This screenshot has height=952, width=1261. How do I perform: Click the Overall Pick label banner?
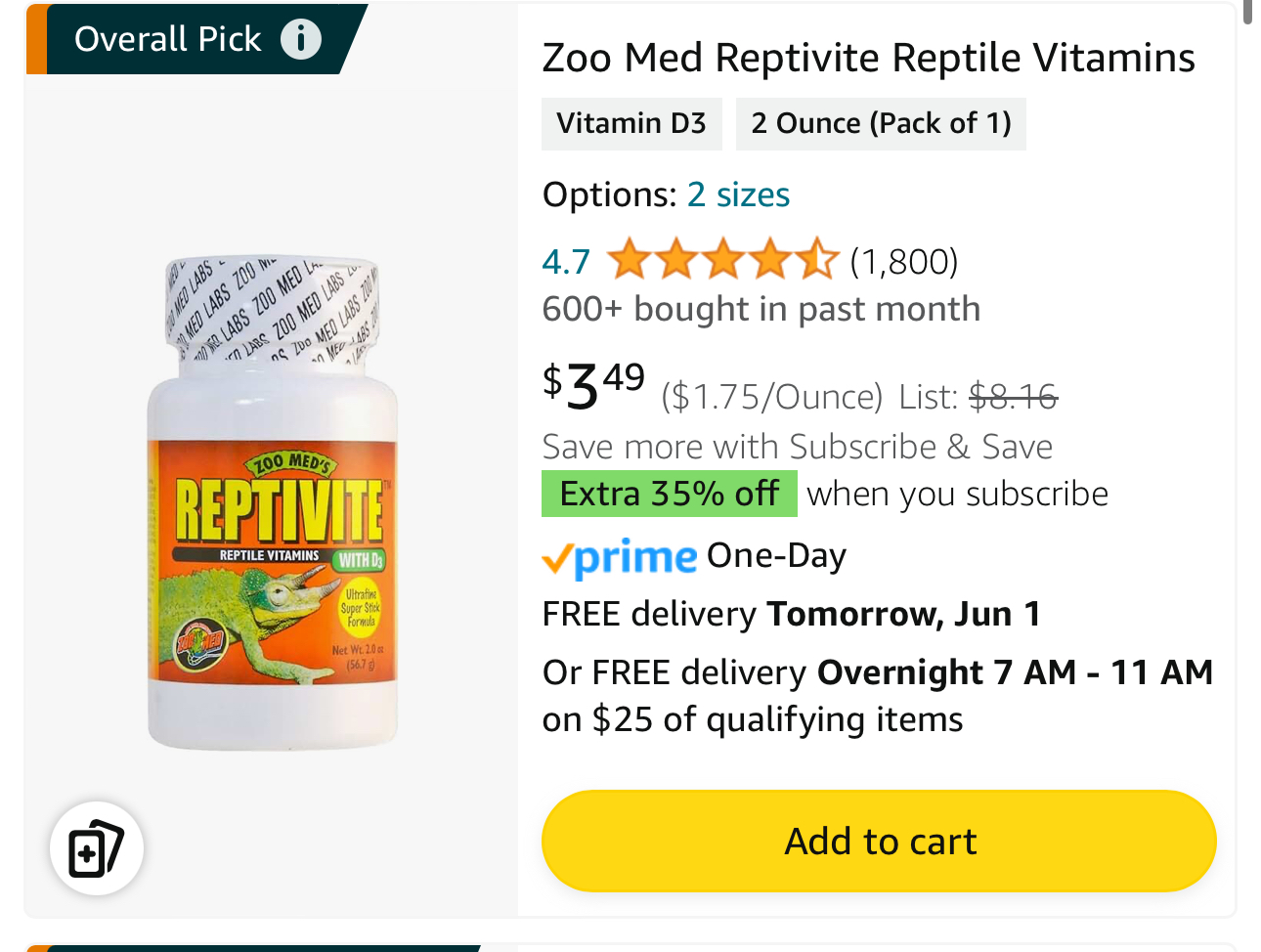pos(167,39)
